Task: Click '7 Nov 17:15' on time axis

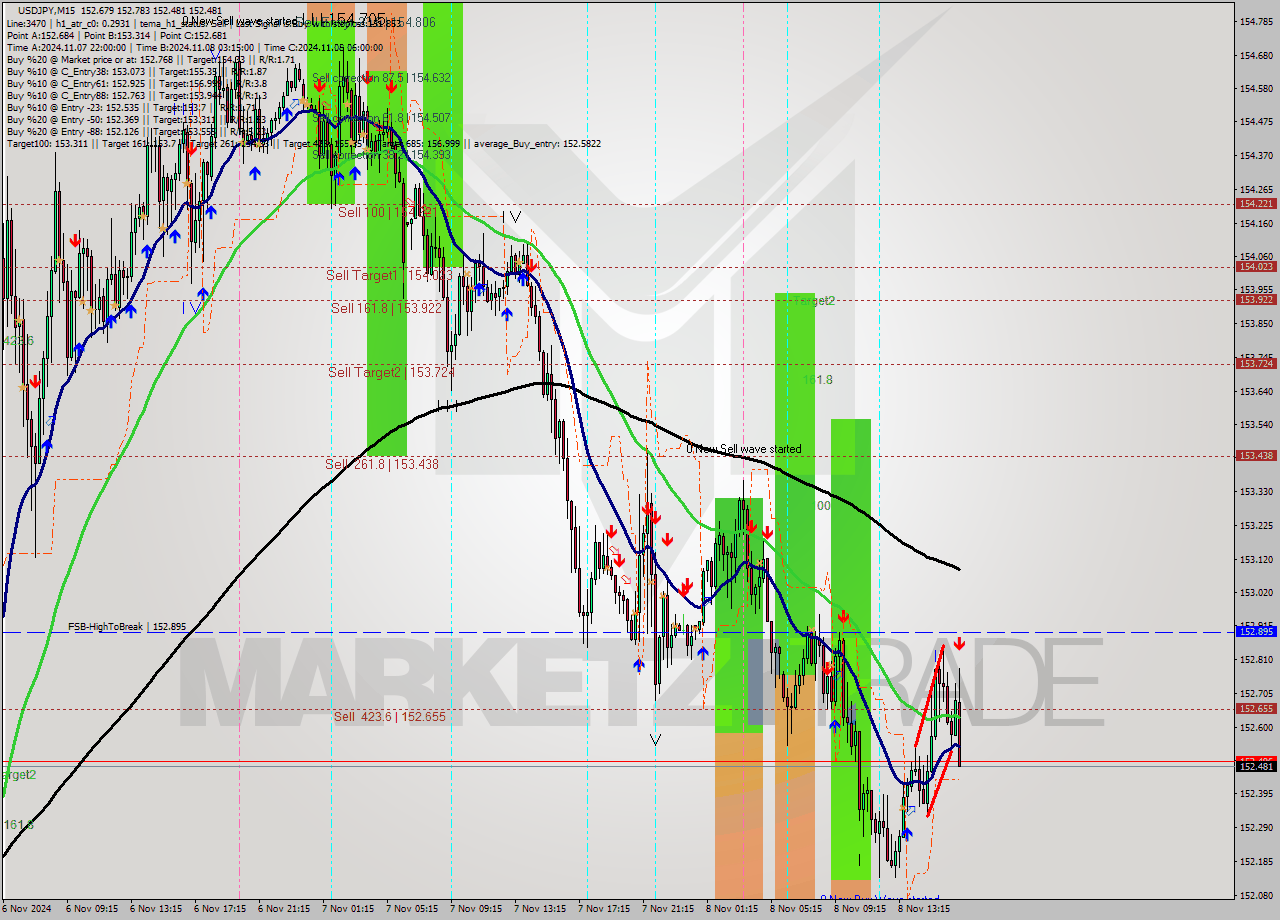Action: click(606, 909)
